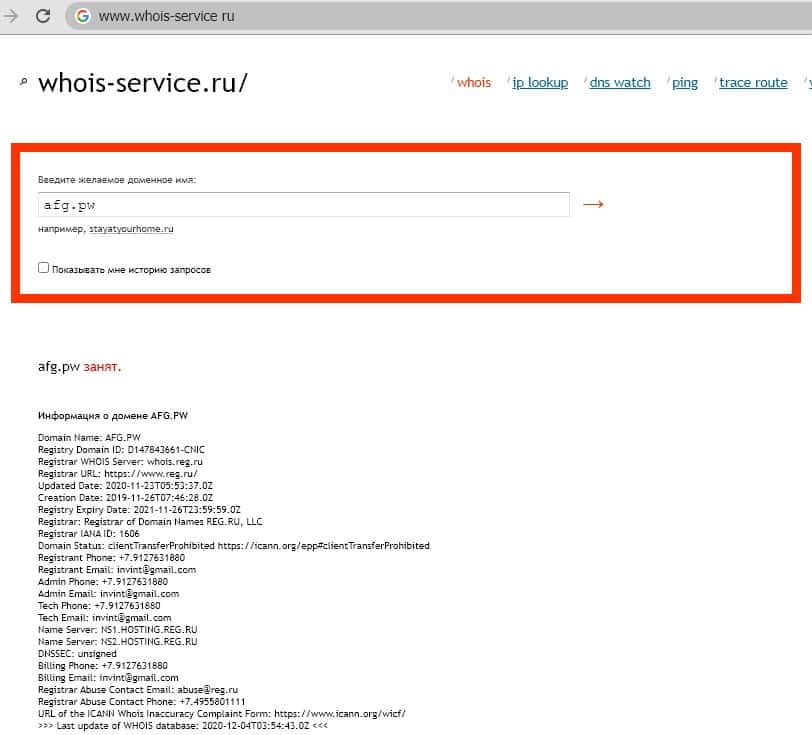The image size is (812, 735).
Task: Click the address bar showing www.whois-service.ru
Action: point(438,16)
